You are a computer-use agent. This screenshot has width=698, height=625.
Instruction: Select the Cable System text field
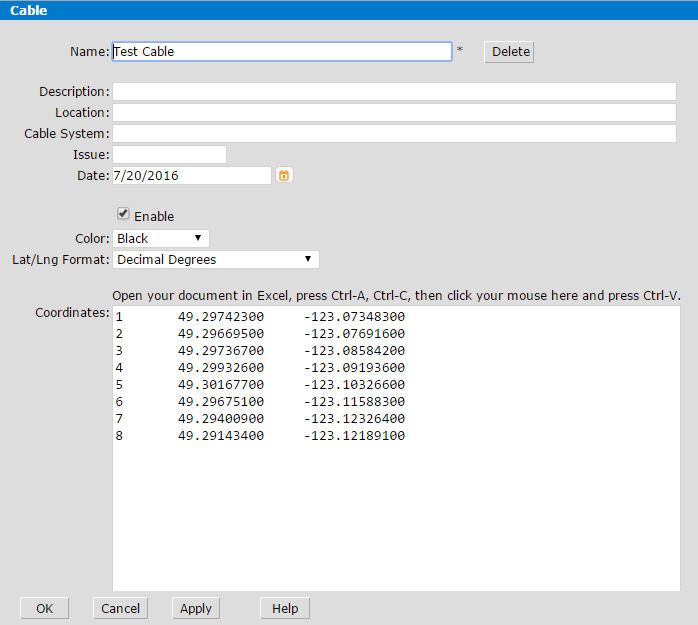tap(394, 134)
